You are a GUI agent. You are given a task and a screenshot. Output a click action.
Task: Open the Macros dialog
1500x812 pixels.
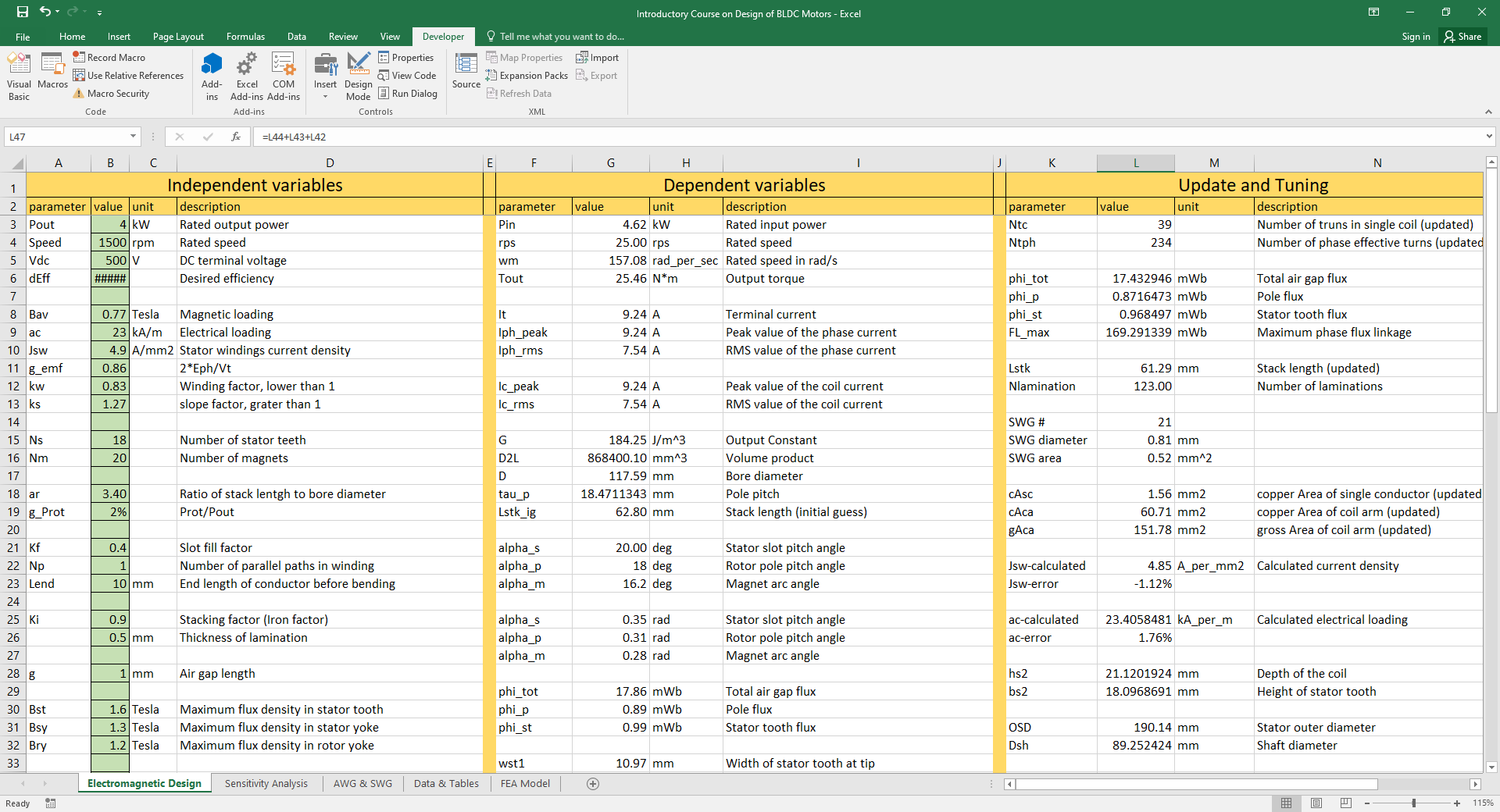click(x=52, y=70)
